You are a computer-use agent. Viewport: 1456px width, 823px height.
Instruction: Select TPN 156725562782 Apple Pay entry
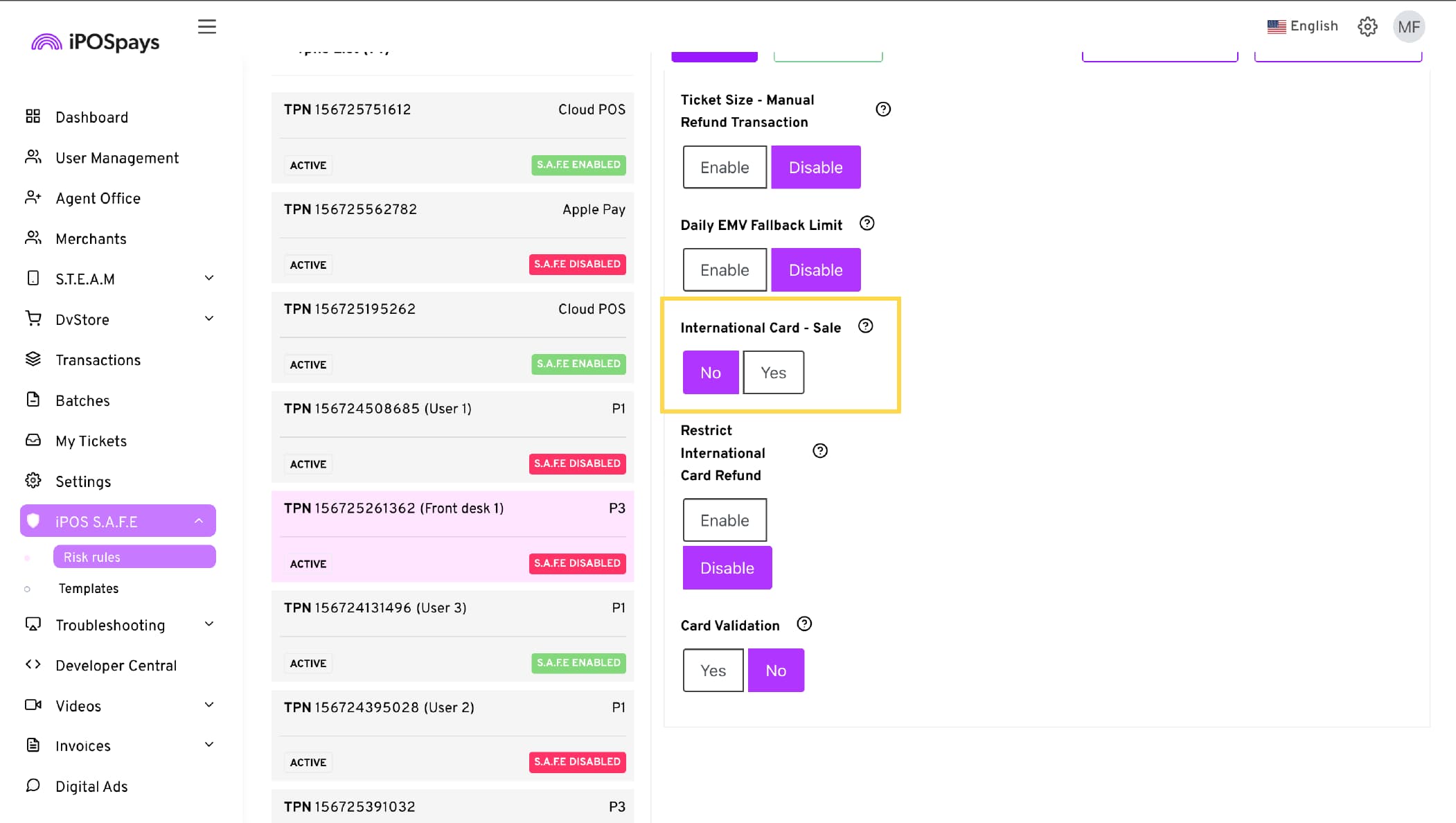coord(453,236)
